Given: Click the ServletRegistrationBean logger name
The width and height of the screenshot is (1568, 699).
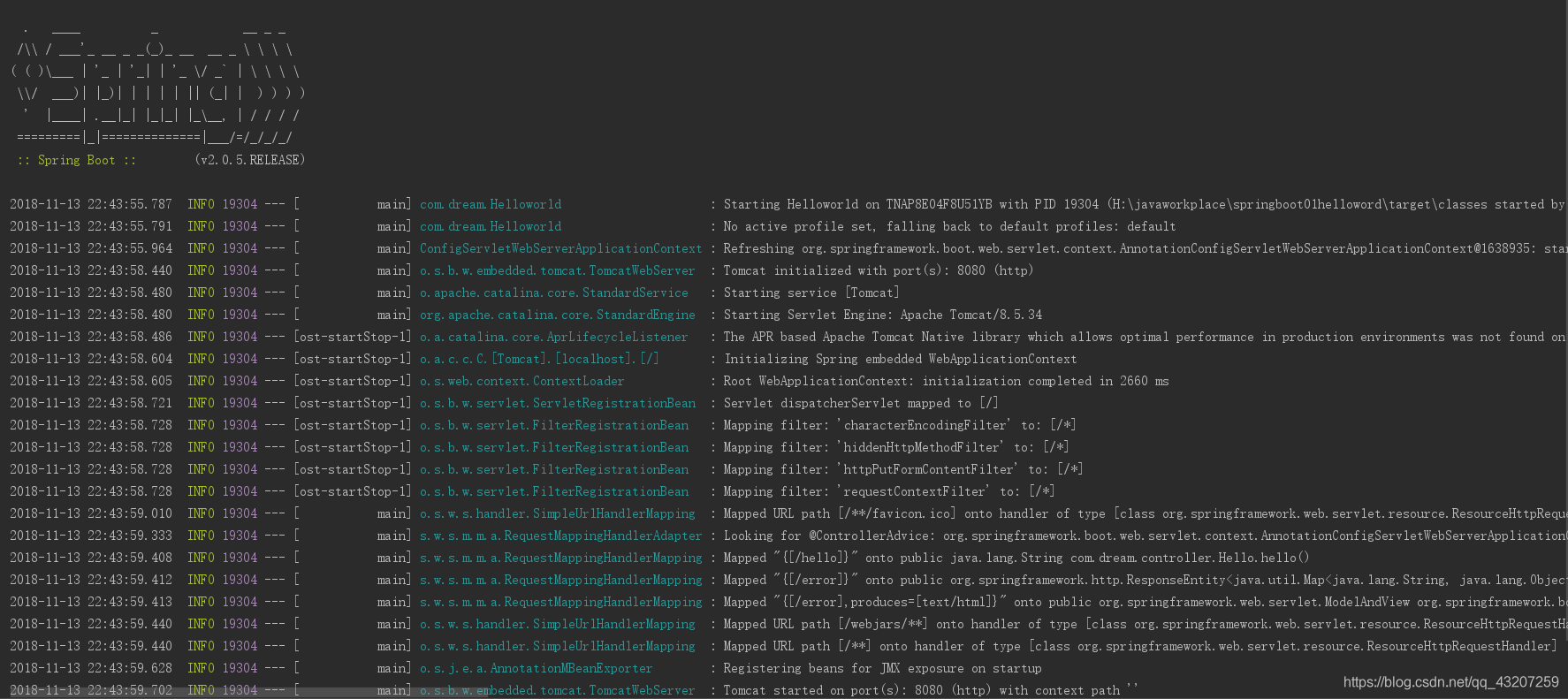Looking at the screenshot, I should click(x=558, y=403).
